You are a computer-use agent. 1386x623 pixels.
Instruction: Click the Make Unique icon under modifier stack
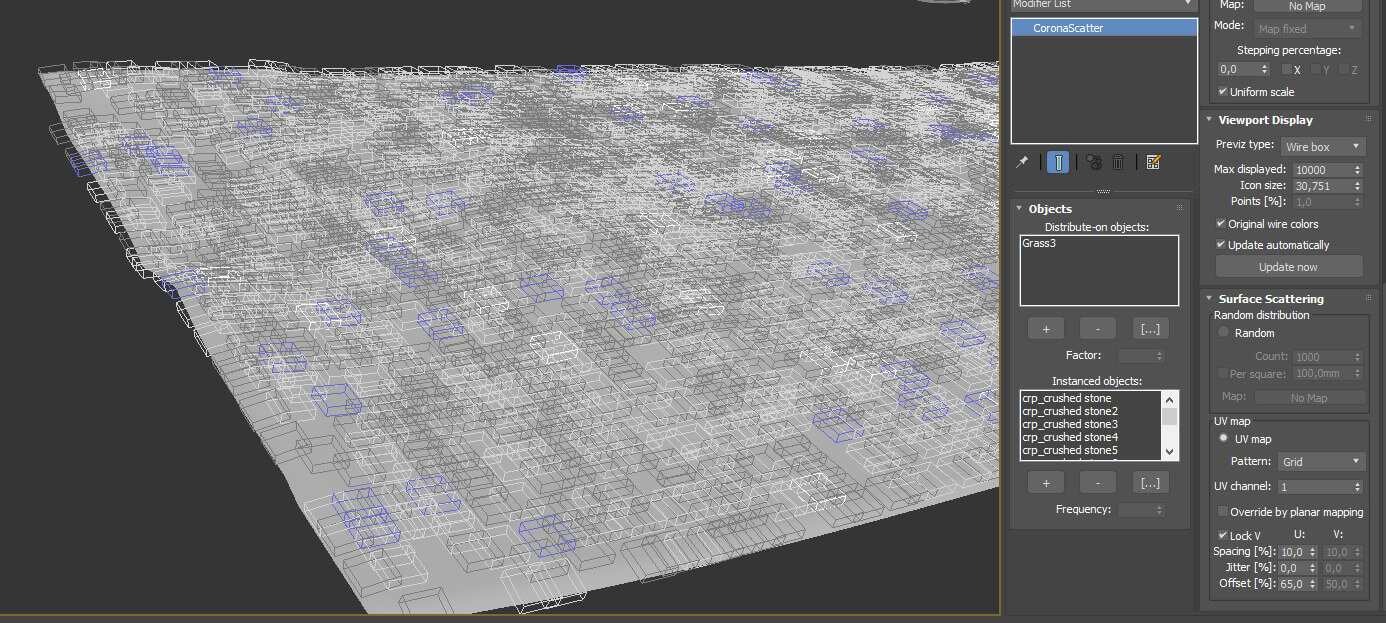[x=1093, y=161]
